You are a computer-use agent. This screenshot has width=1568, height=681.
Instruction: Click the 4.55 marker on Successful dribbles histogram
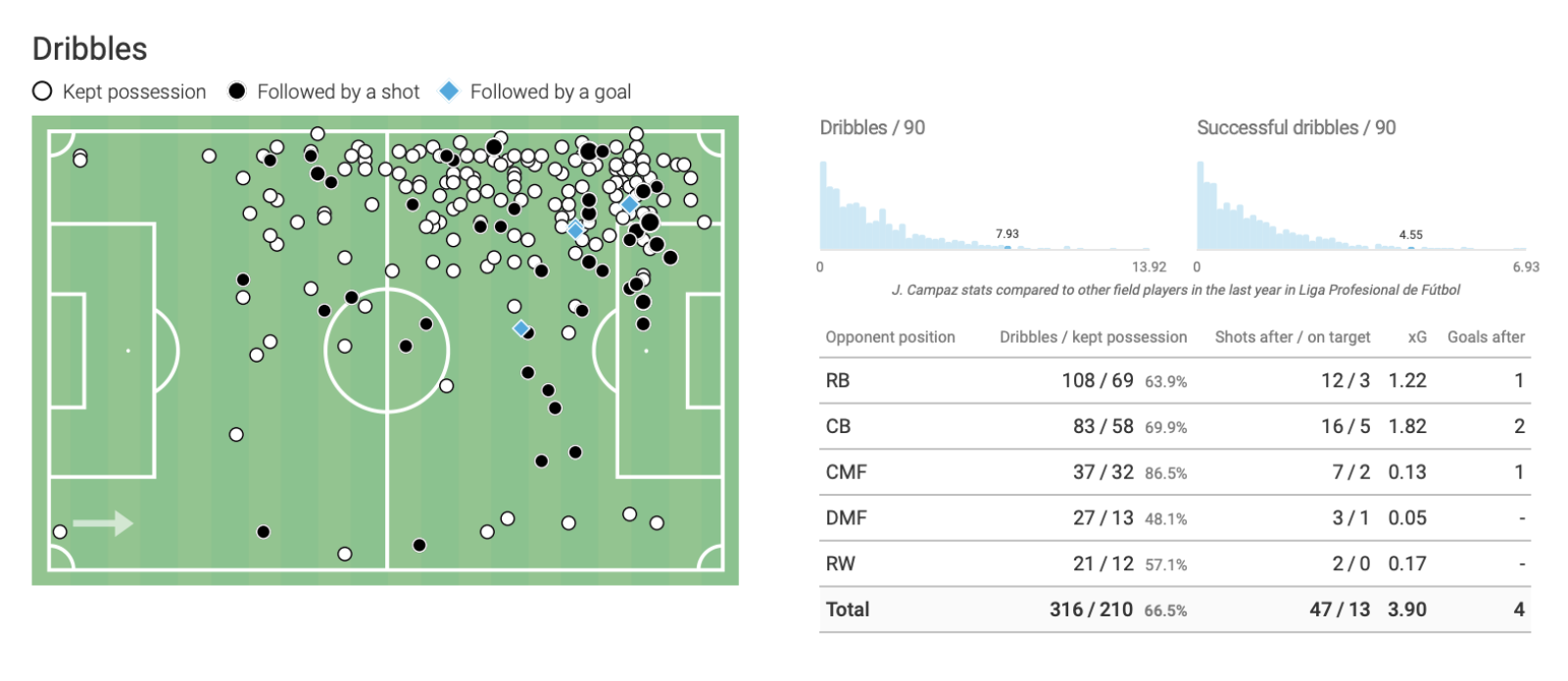point(1411,247)
